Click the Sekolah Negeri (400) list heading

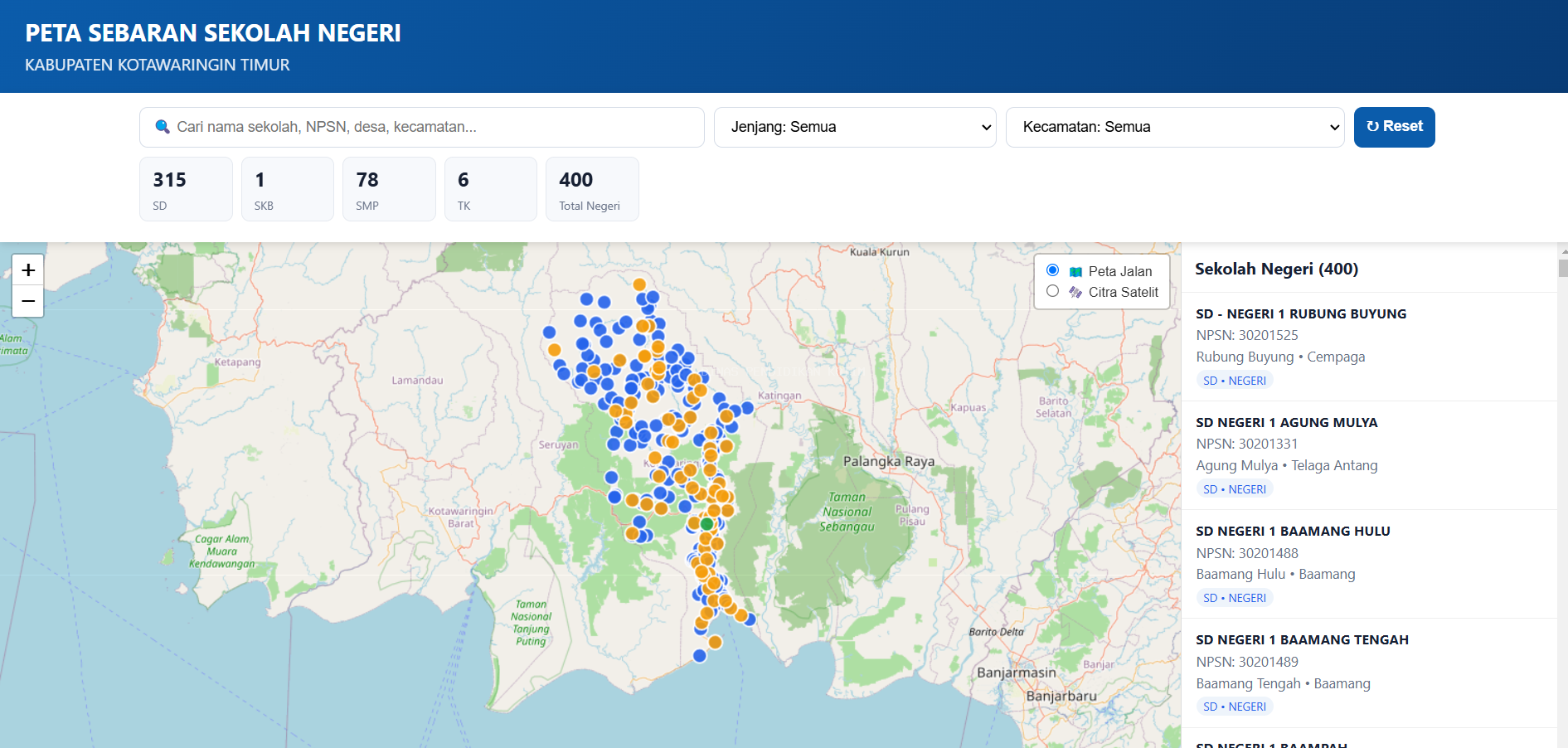[1276, 269]
